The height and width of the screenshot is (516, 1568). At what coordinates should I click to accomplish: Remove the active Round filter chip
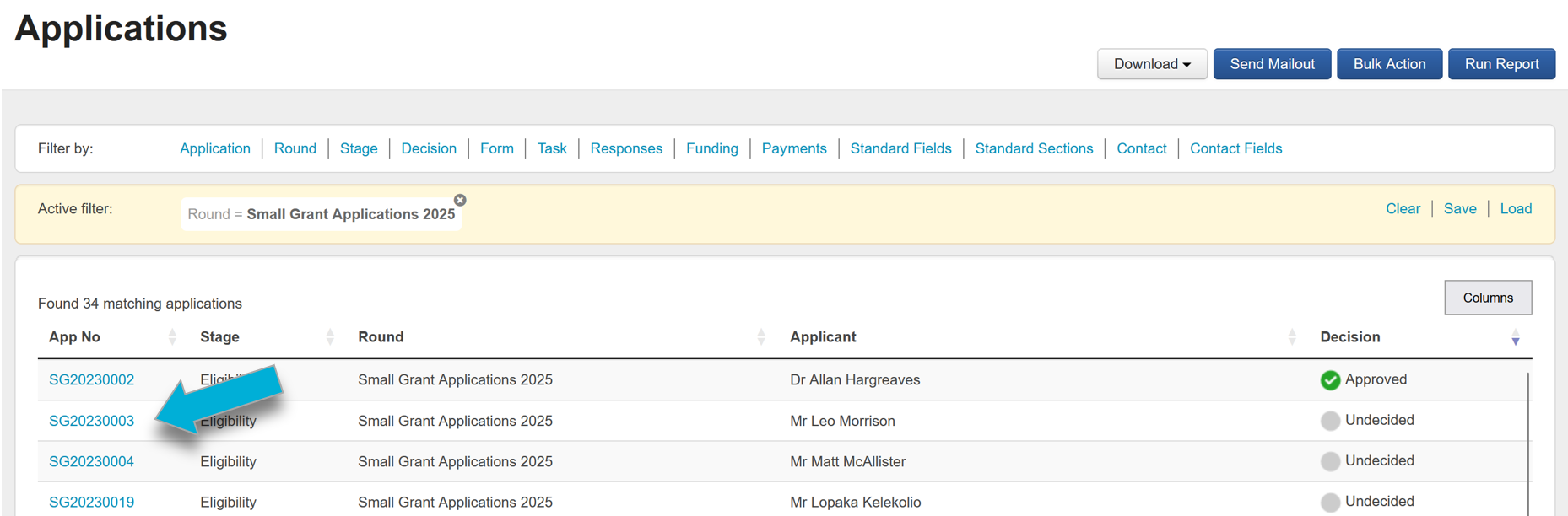(x=460, y=200)
